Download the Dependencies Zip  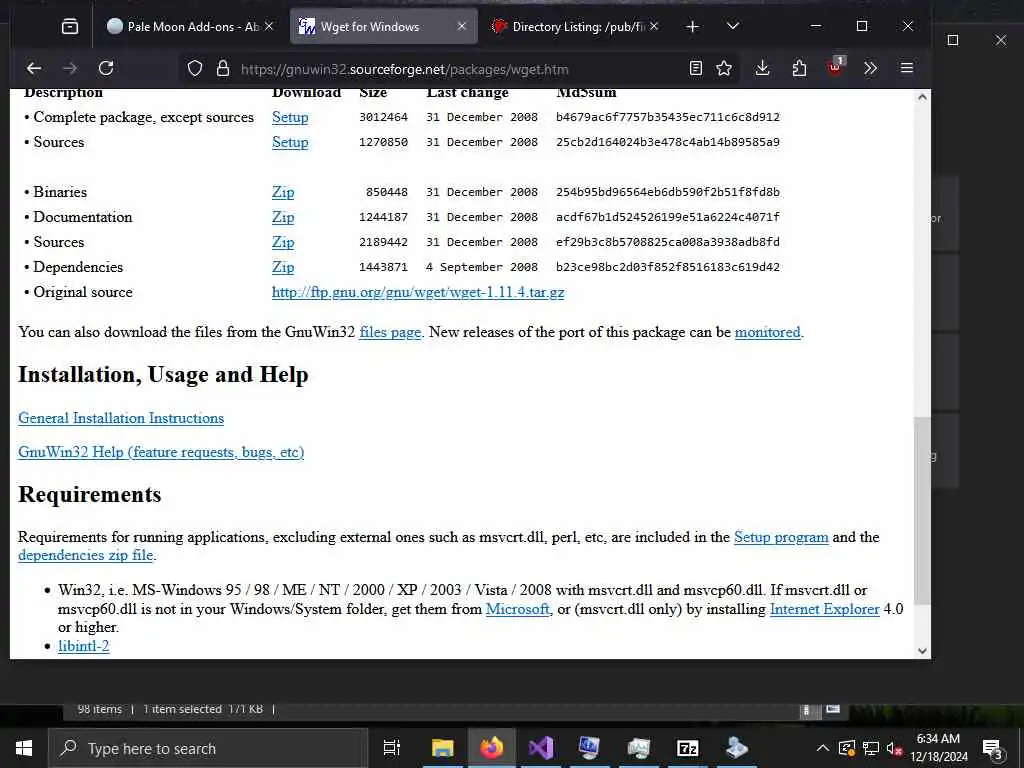click(x=283, y=267)
